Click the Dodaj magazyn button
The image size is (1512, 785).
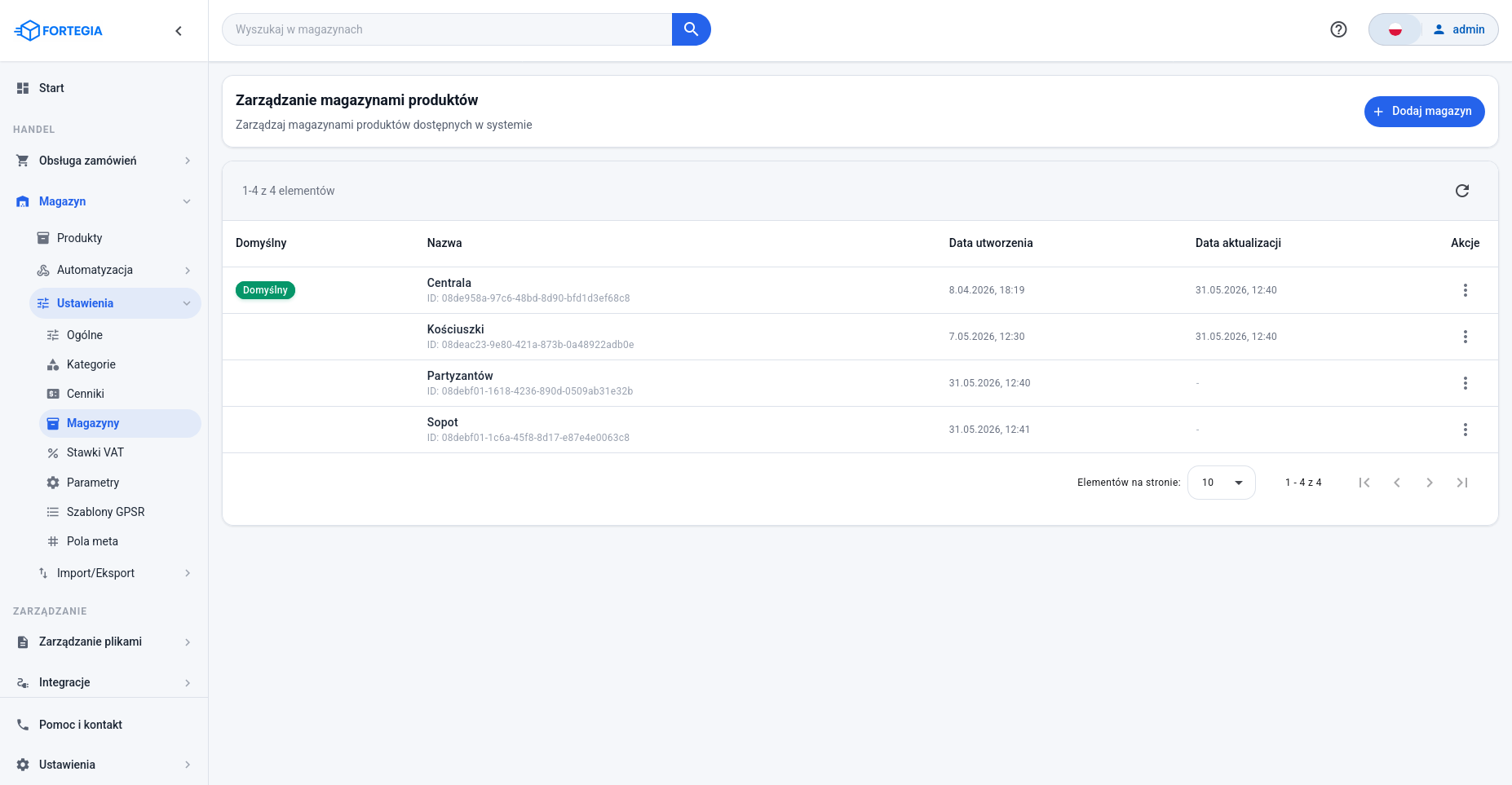coord(1424,112)
